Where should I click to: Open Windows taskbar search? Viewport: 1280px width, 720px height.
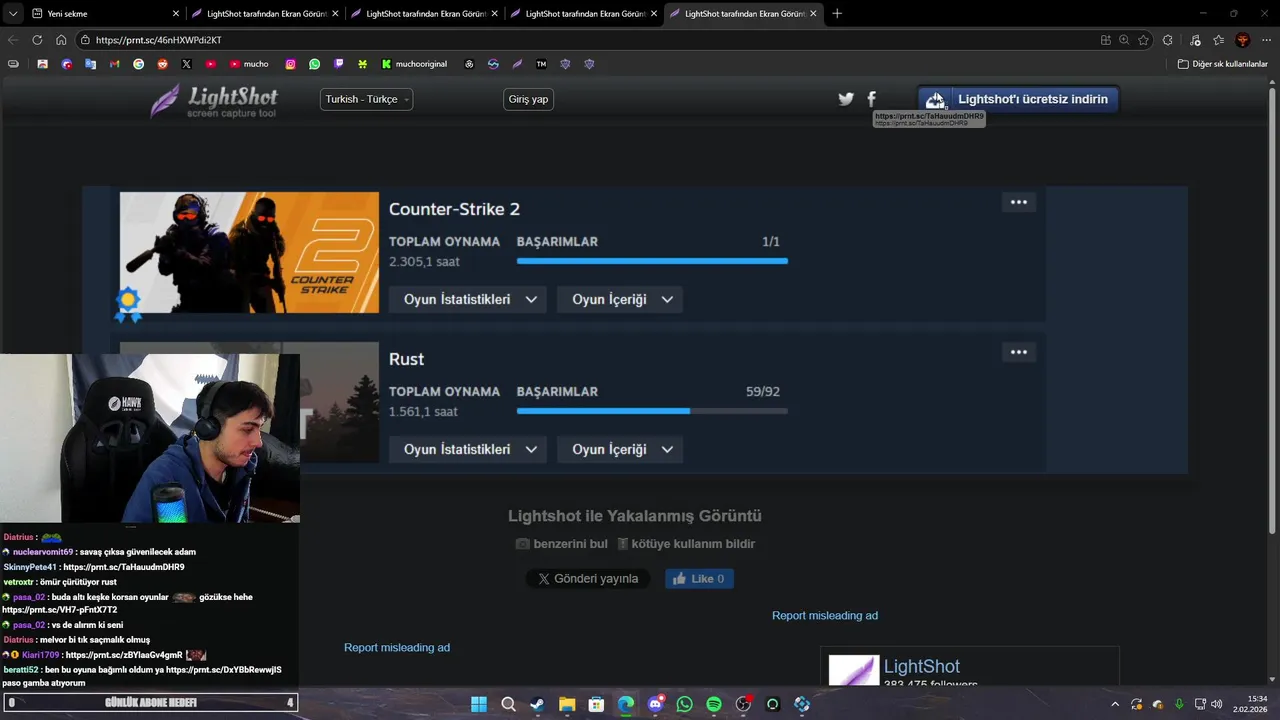coord(508,704)
